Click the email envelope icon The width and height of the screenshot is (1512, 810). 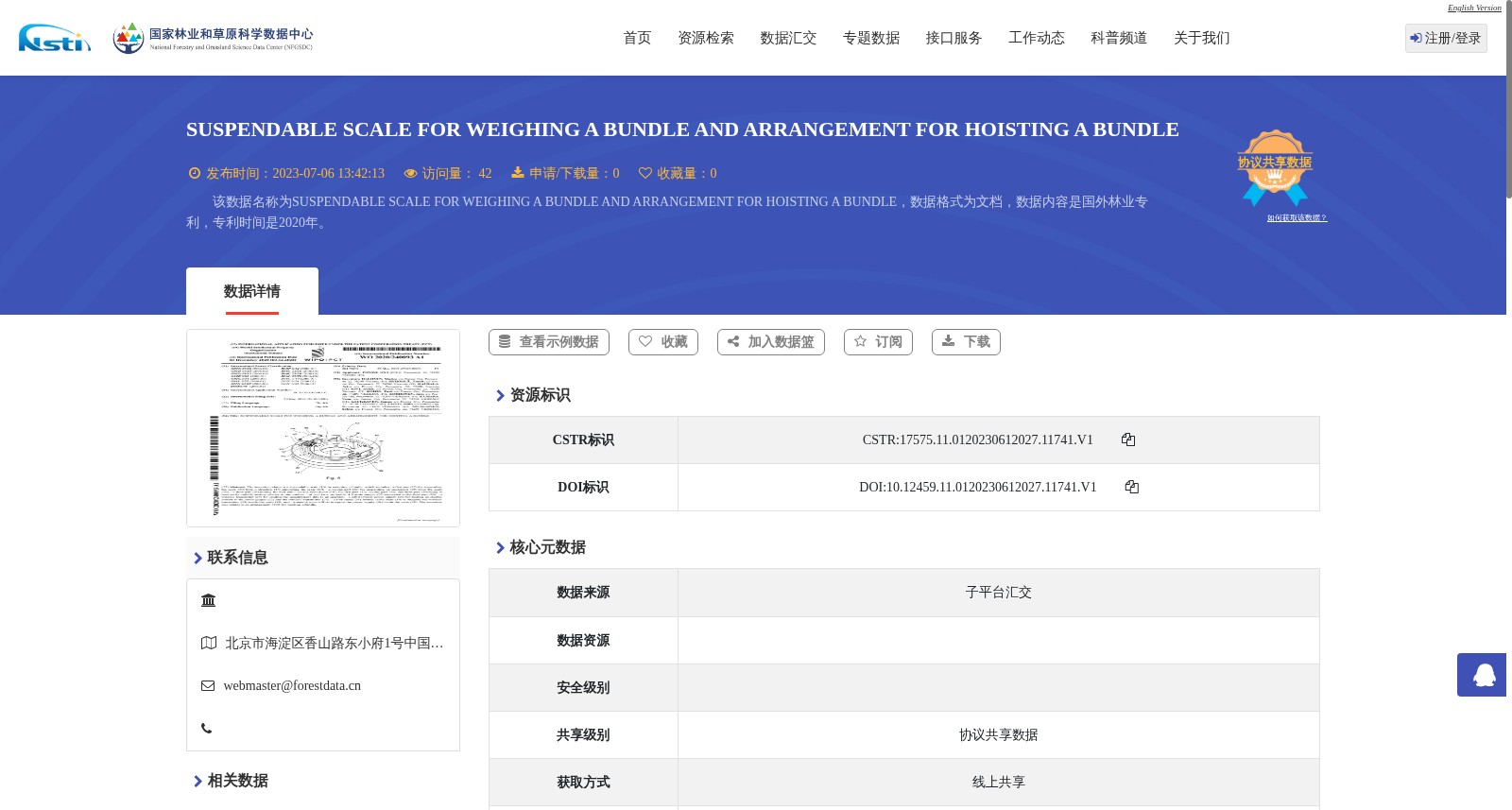click(208, 685)
